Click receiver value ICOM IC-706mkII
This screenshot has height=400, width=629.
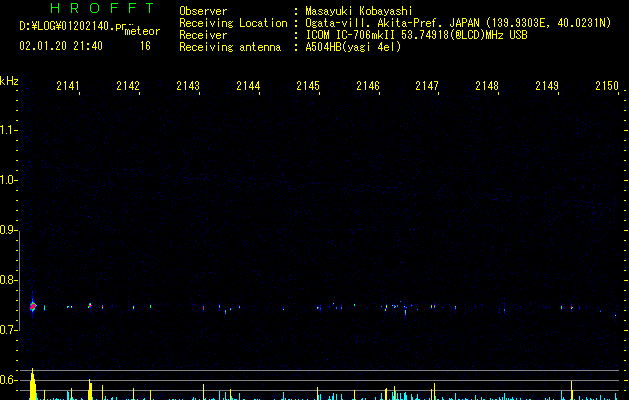click(350, 35)
